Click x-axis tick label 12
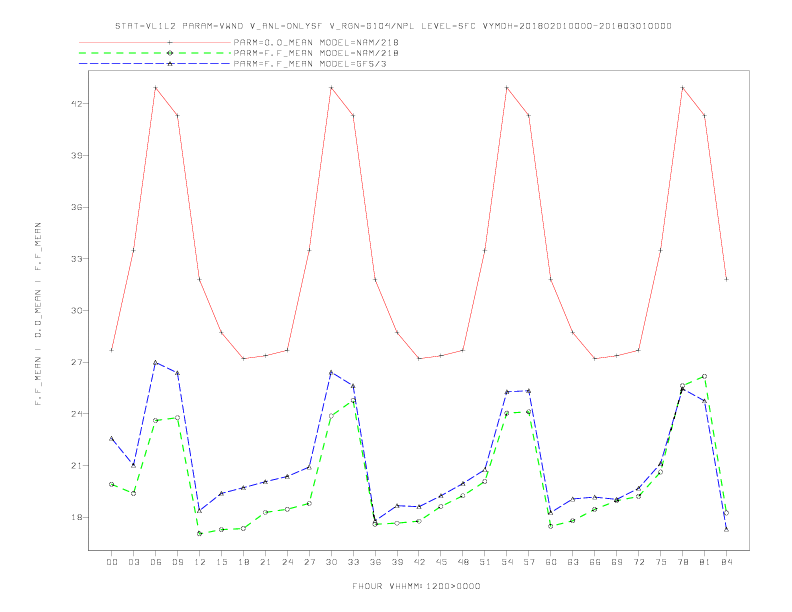Screen dimensions: 792x612 point(200,562)
